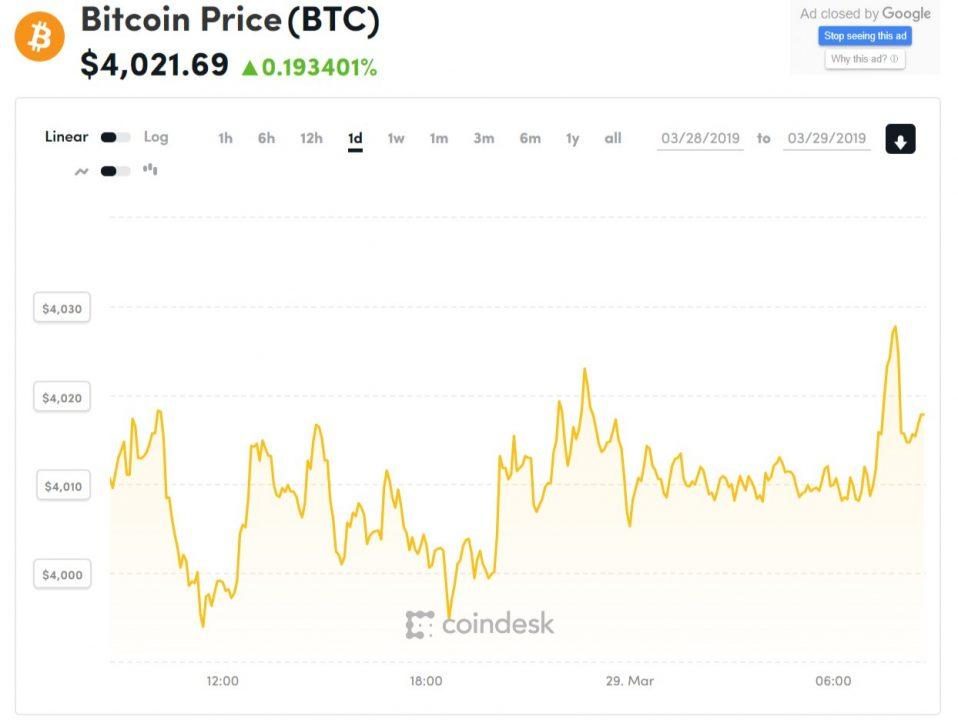The image size is (958, 720).
Task: Click the green price-up triangle indicator
Action: pyautogui.click(x=249, y=67)
